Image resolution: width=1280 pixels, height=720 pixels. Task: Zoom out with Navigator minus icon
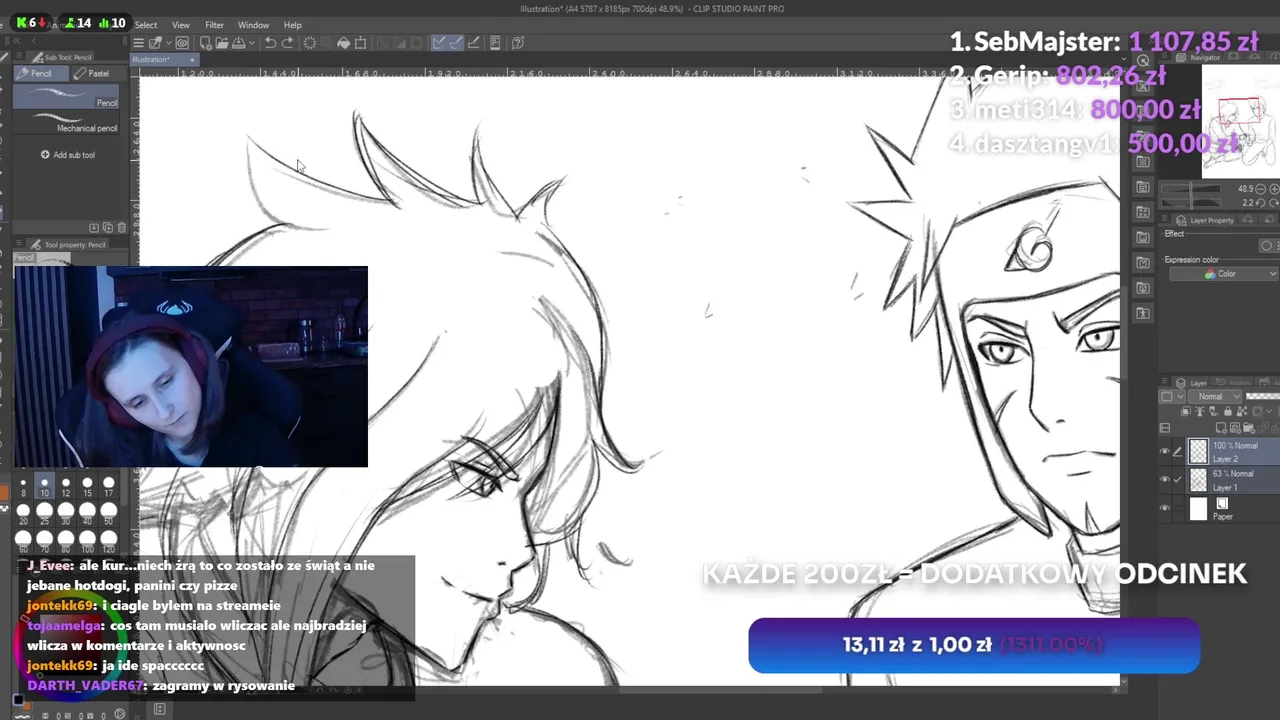(x=1260, y=189)
